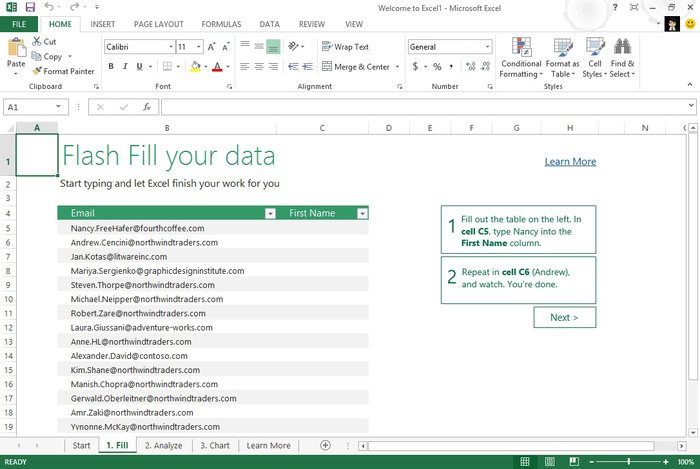Switch to the 2. Analyze sheet tab
Image resolution: width=700 pixels, height=469 pixels.
coord(162,445)
